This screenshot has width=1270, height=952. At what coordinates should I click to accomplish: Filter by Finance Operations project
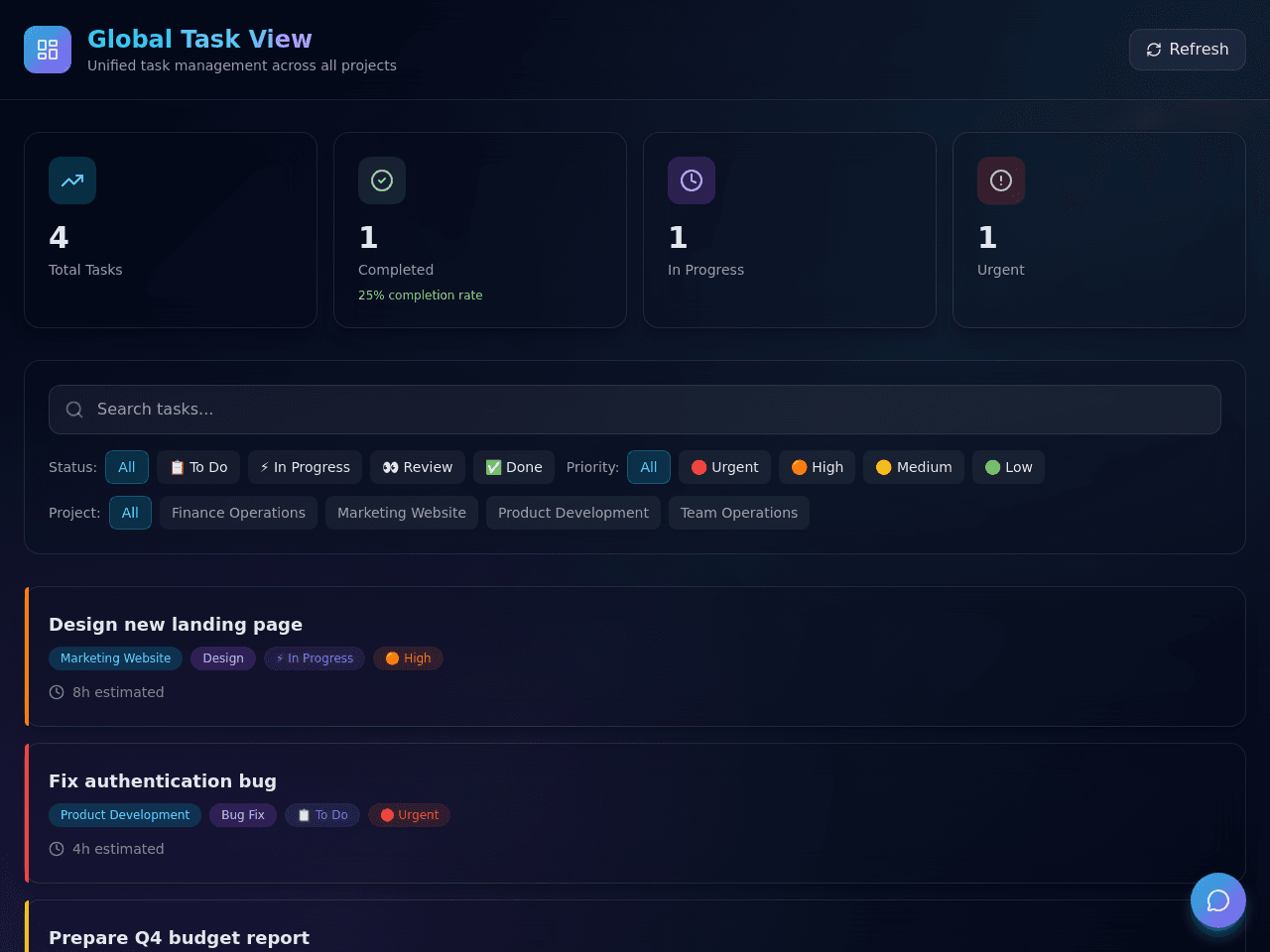point(238,513)
